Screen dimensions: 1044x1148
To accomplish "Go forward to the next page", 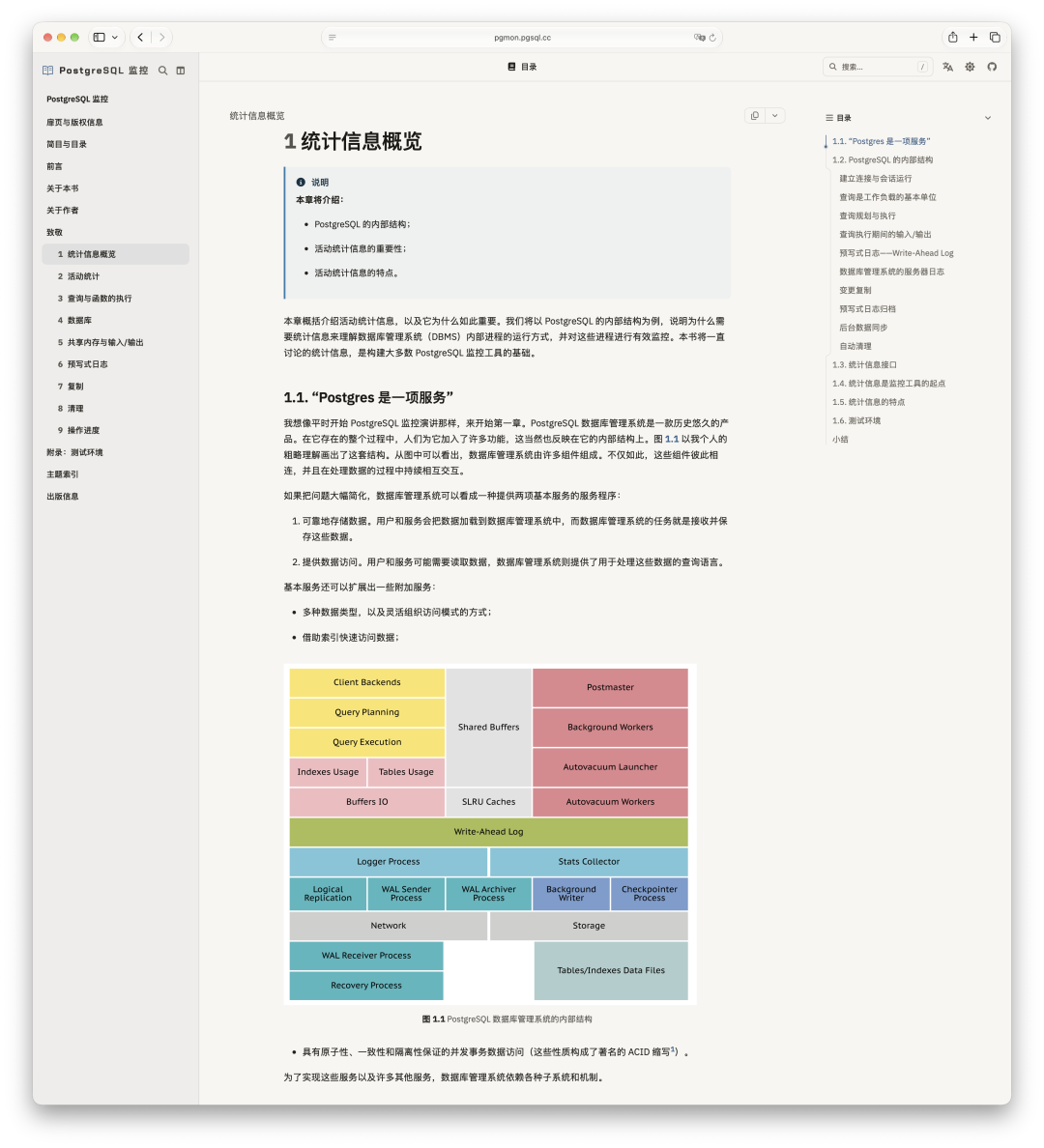I will [161, 38].
